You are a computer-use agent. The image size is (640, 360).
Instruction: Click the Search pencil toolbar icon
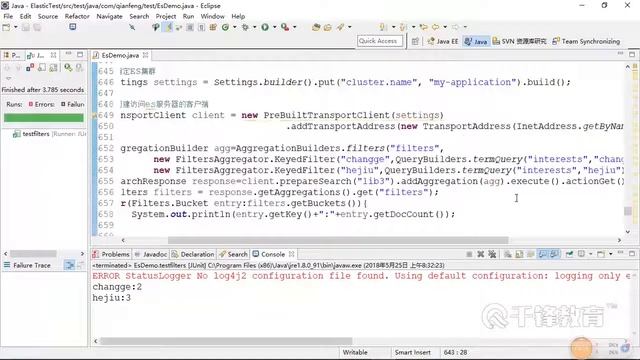pos(340,27)
